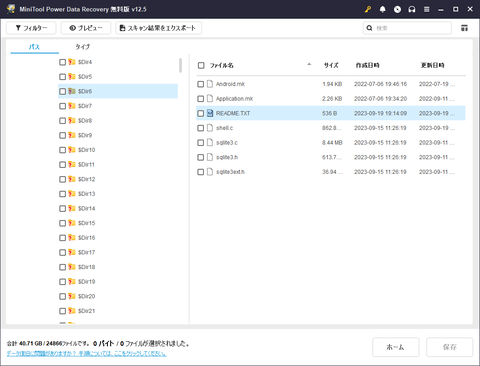480x366 pixels.
Task: Click the 保存 button
Action: tap(449, 347)
